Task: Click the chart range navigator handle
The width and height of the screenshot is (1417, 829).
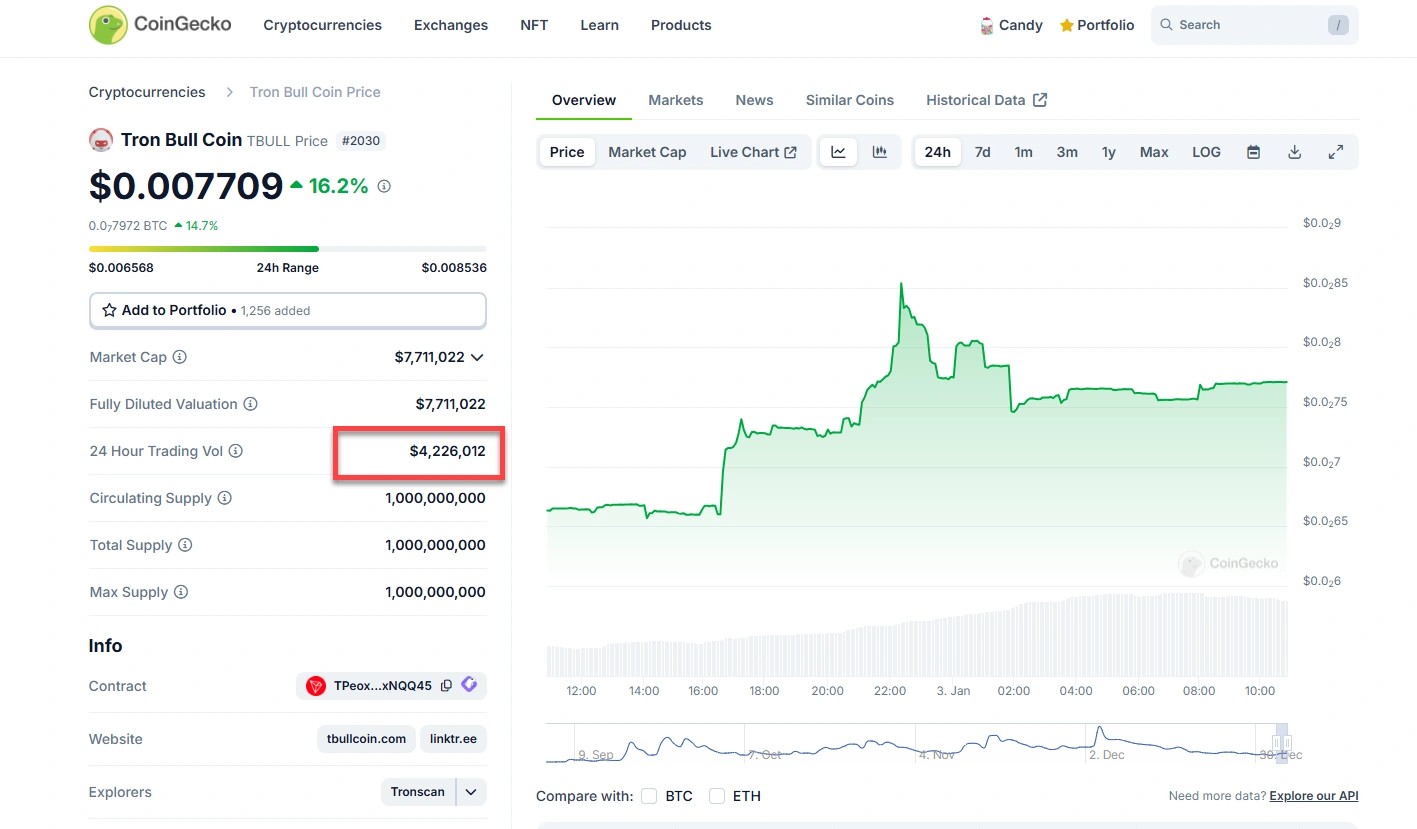Action: coord(1282,743)
